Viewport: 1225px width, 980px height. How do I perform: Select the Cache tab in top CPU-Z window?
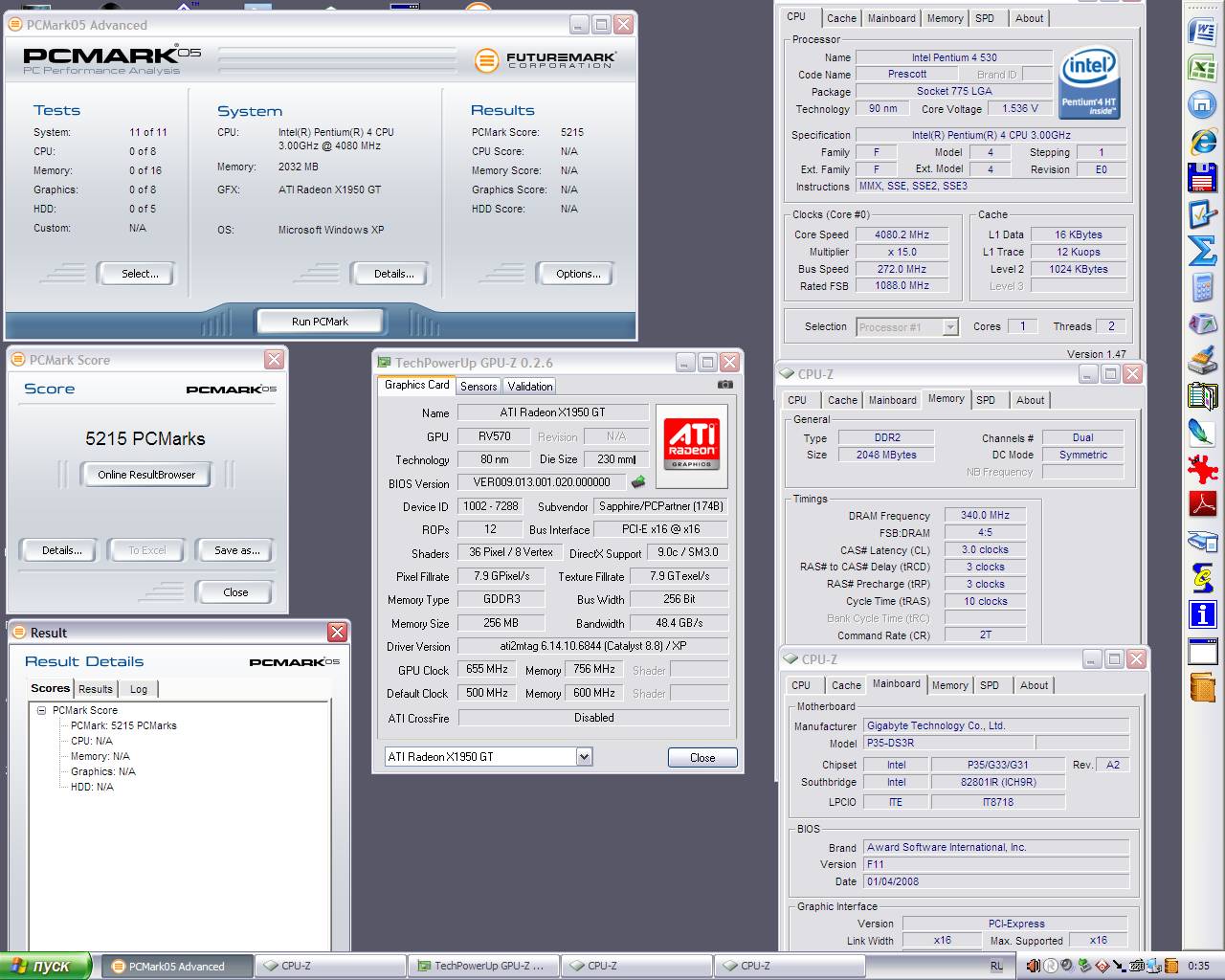point(841,18)
